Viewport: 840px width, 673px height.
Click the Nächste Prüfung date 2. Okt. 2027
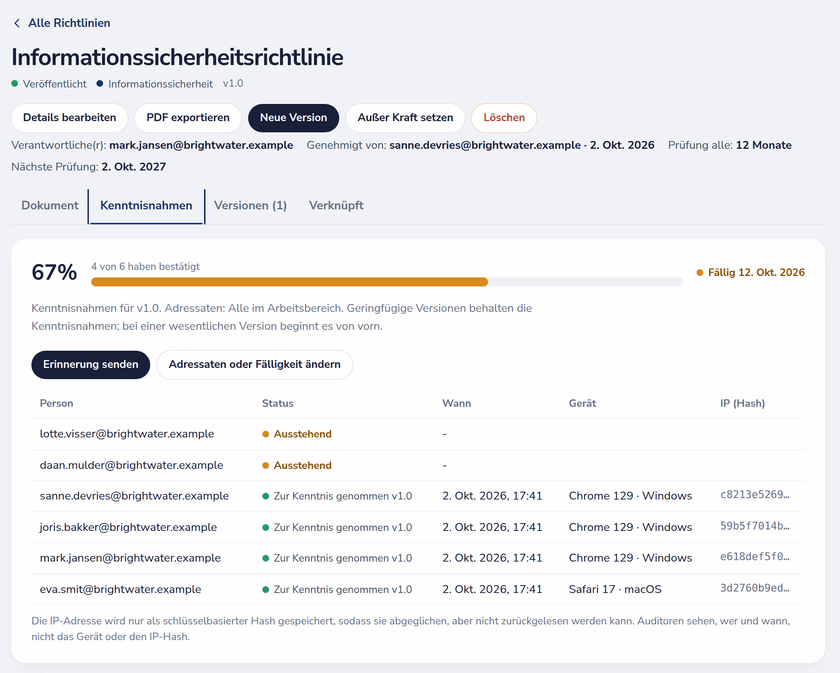click(133, 167)
